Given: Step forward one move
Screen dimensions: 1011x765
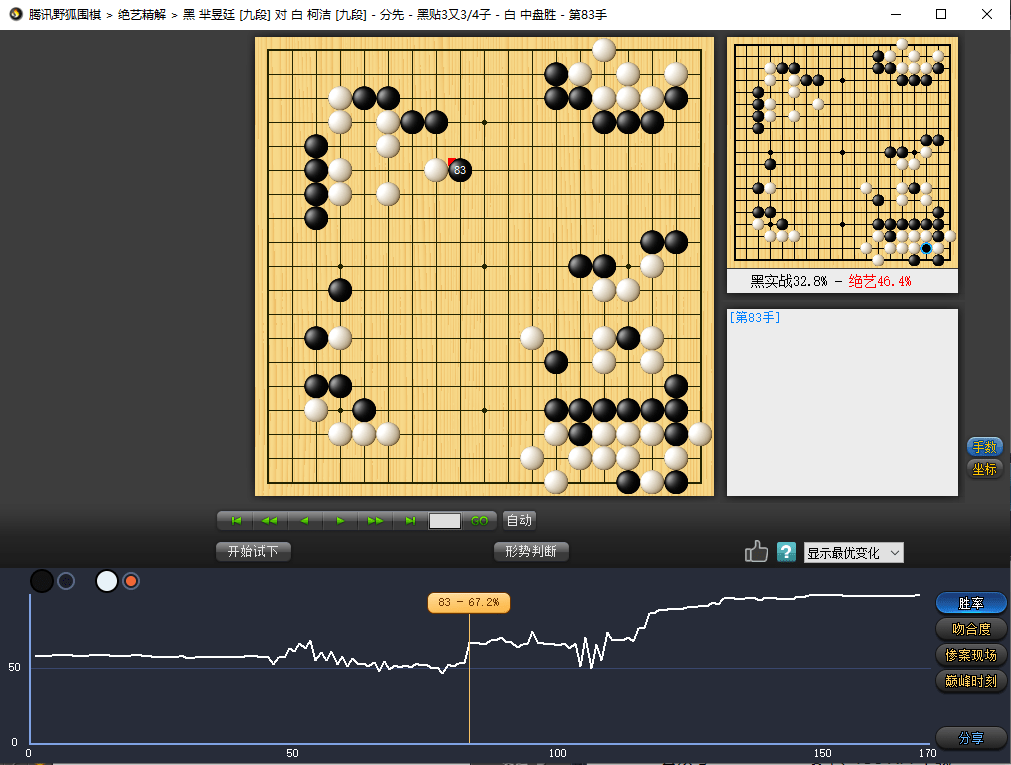Looking at the screenshot, I should (x=340, y=521).
